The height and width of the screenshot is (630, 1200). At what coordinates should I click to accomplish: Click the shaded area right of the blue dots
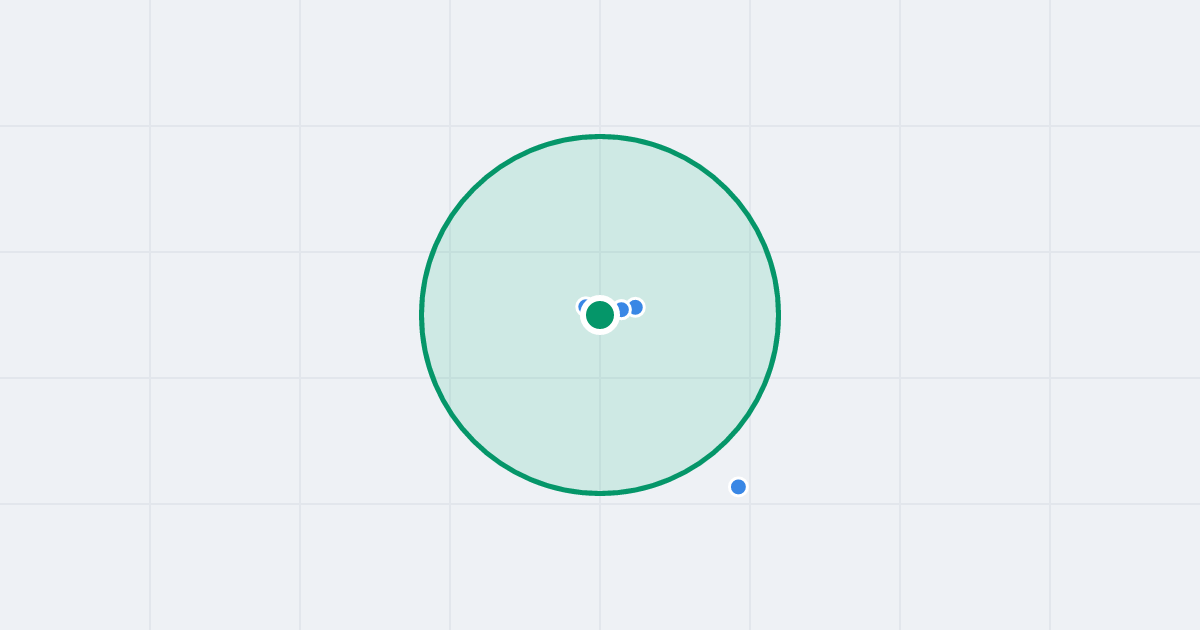(x=710, y=315)
